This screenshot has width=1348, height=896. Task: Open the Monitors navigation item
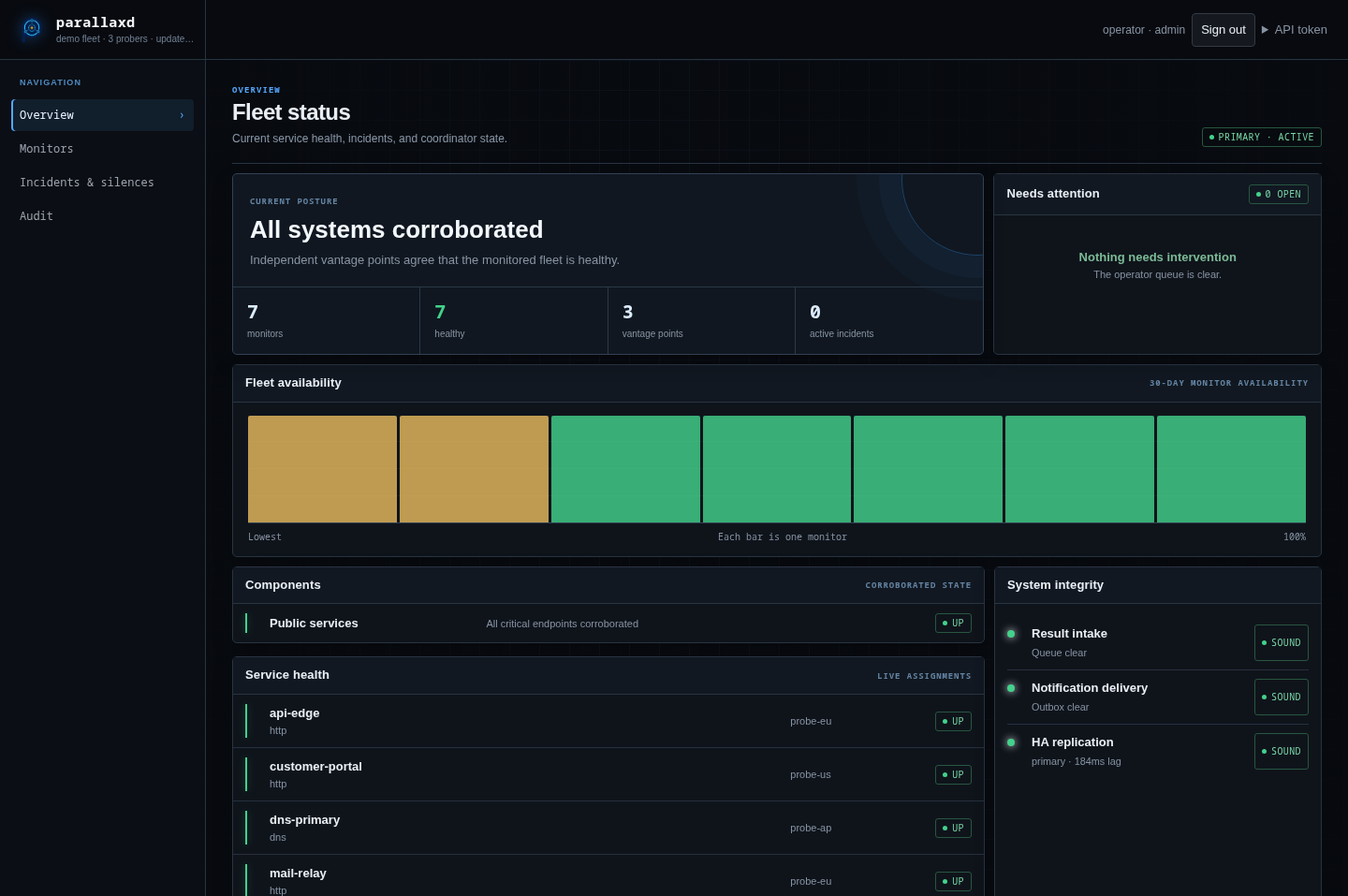coord(103,149)
